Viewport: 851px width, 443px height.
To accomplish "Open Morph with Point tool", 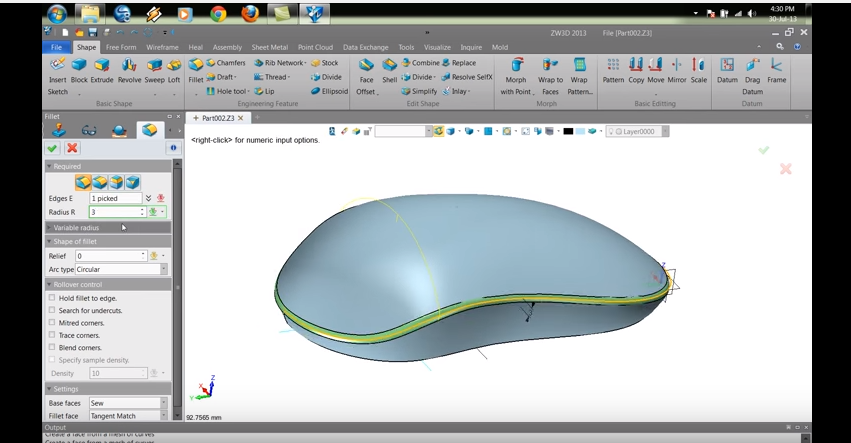I will (x=516, y=77).
